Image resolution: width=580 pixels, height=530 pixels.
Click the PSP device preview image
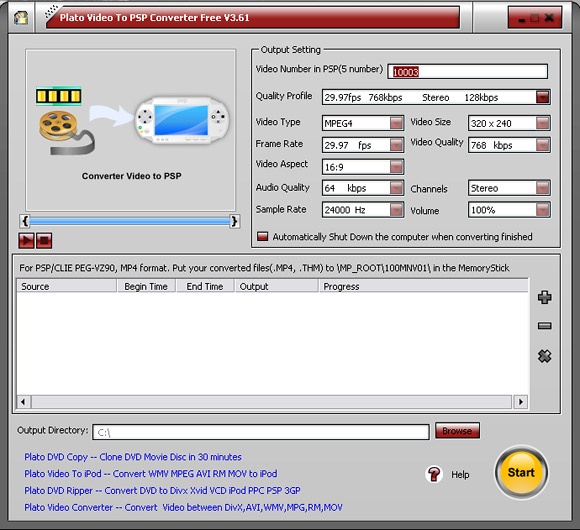(182, 121)
